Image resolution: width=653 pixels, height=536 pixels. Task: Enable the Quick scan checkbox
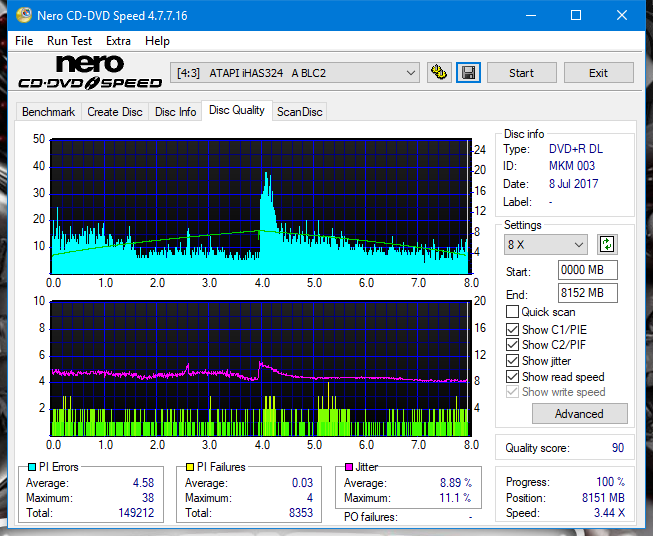512,312
